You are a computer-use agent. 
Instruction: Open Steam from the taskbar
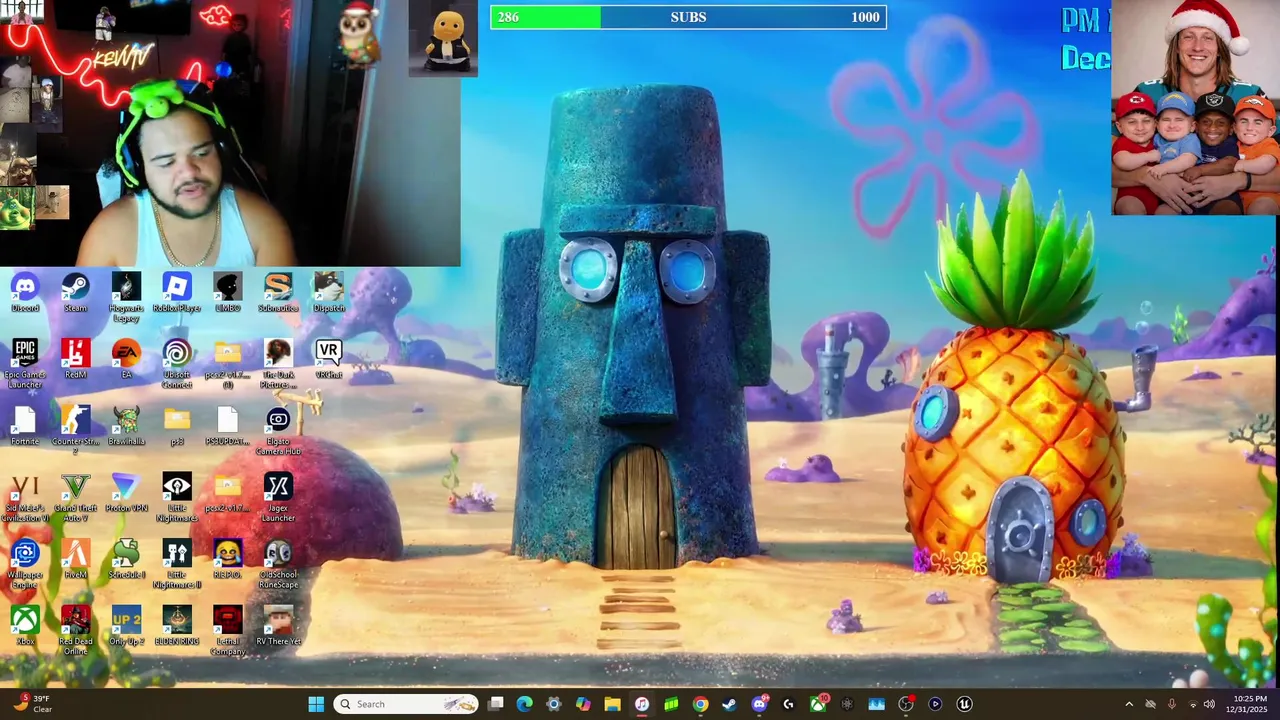pos(729,704)
